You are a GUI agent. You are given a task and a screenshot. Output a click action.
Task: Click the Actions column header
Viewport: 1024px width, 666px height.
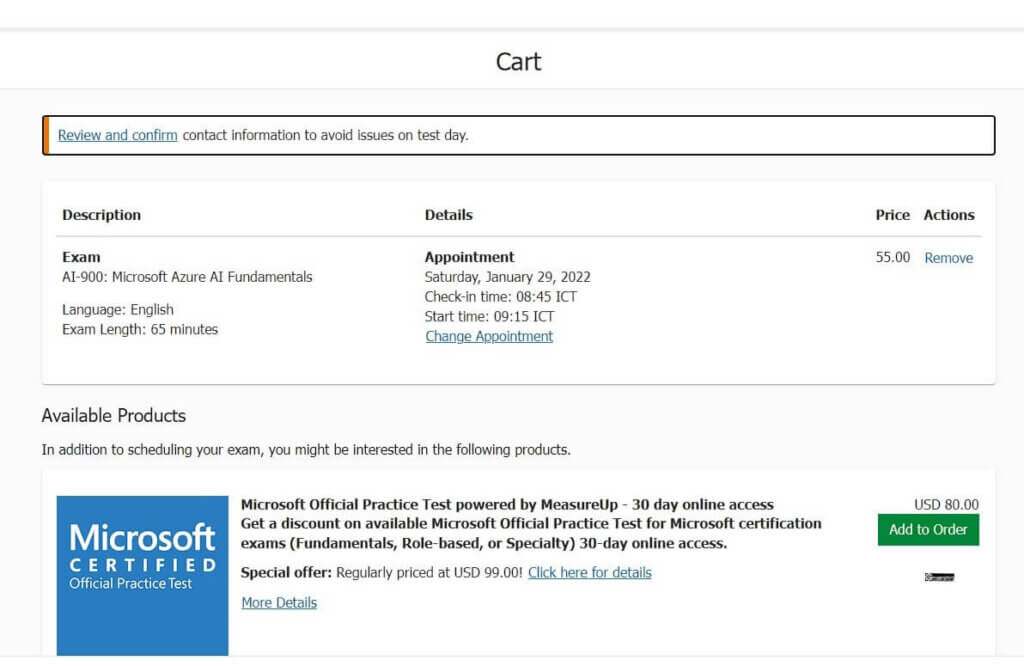(x=948, y=215)
